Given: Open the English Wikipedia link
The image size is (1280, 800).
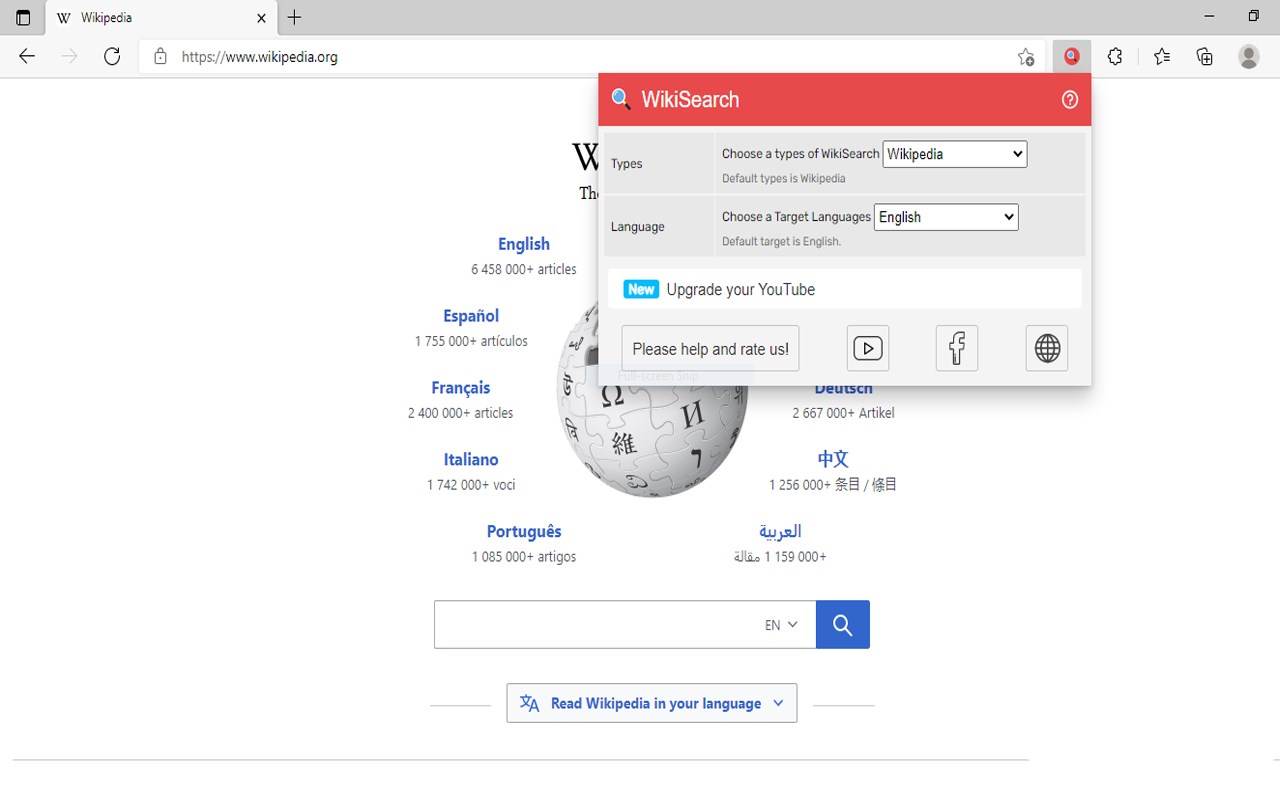Looking at the screenshot, I should pyautogui.click(x=524, y=244).
